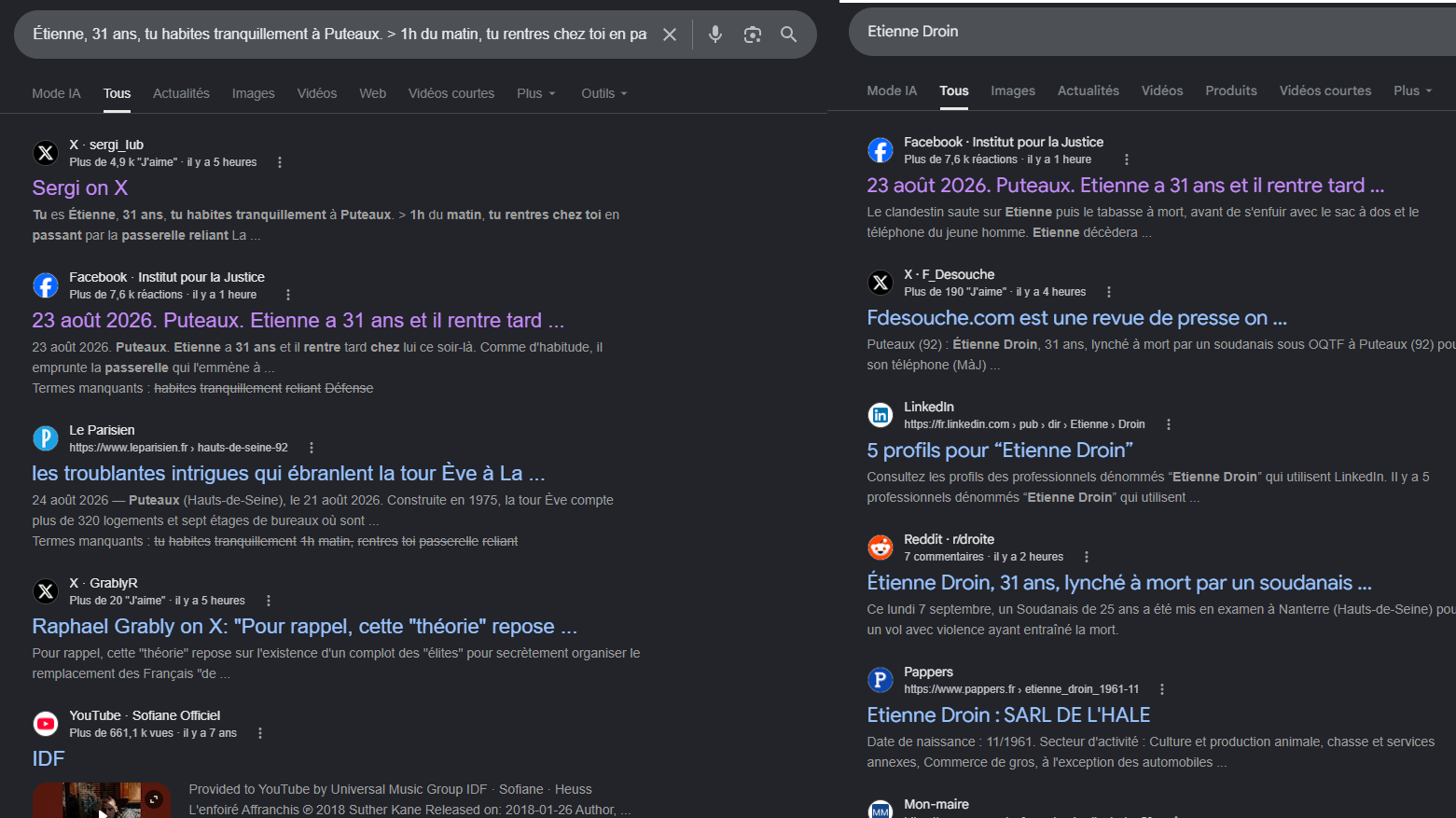Clear the search query with the X icon
The height and width of the screenshot is (818, 1456).
tap(670, 35)
